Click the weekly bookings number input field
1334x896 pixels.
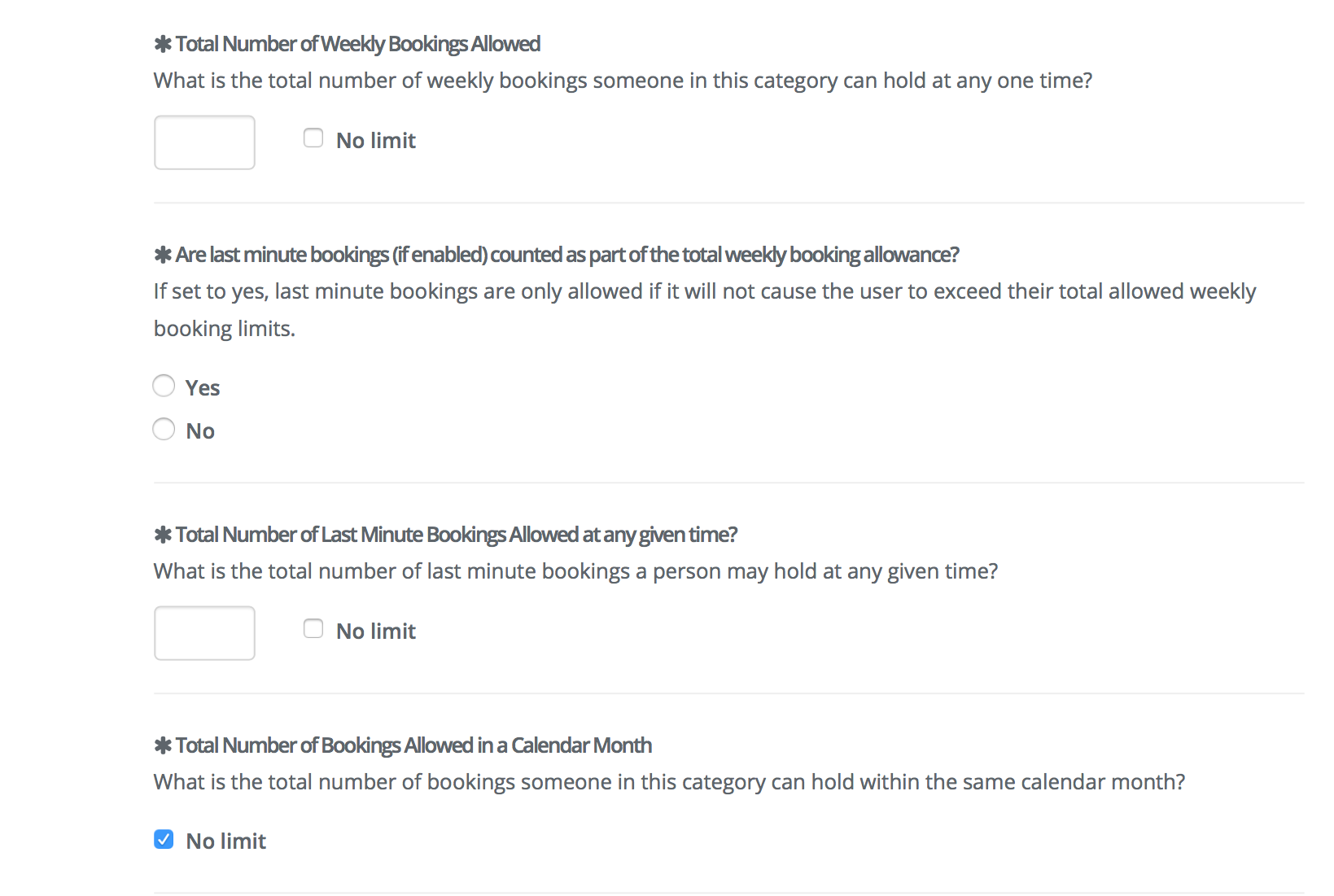pos(204,142)
